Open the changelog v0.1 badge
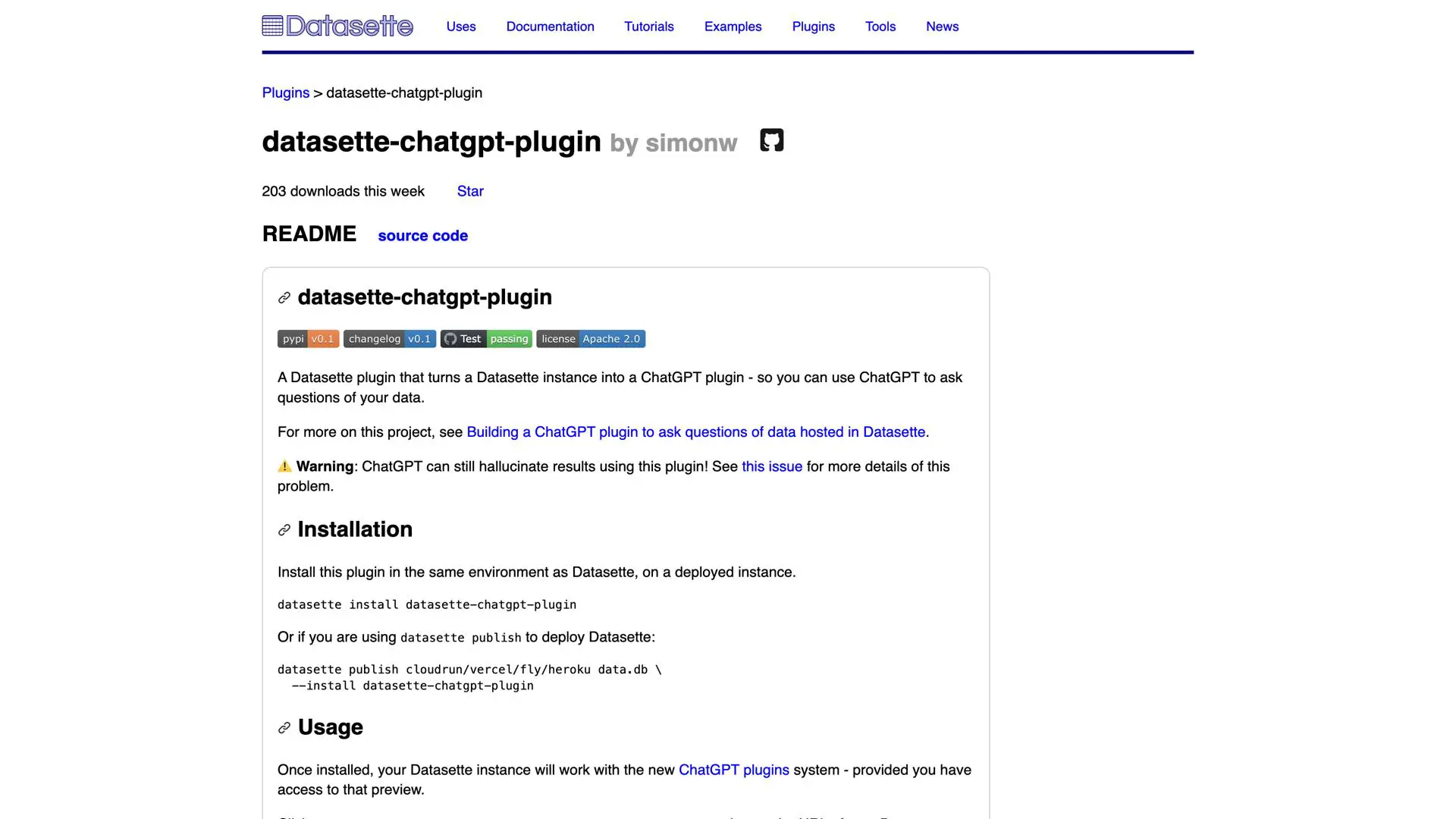The width and height of the screenshot is (1456, 819). click(x=390, y=339)
